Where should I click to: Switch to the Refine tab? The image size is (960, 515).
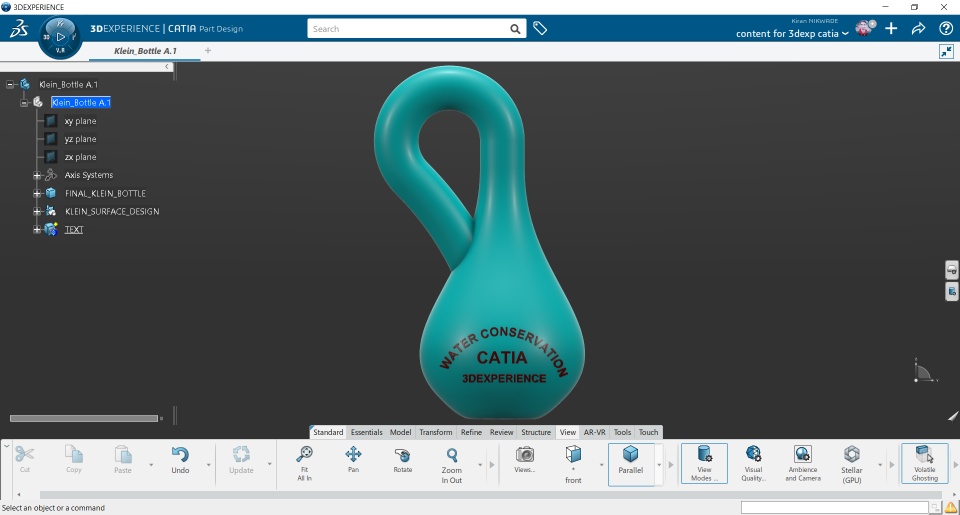(x=471, y=432)
